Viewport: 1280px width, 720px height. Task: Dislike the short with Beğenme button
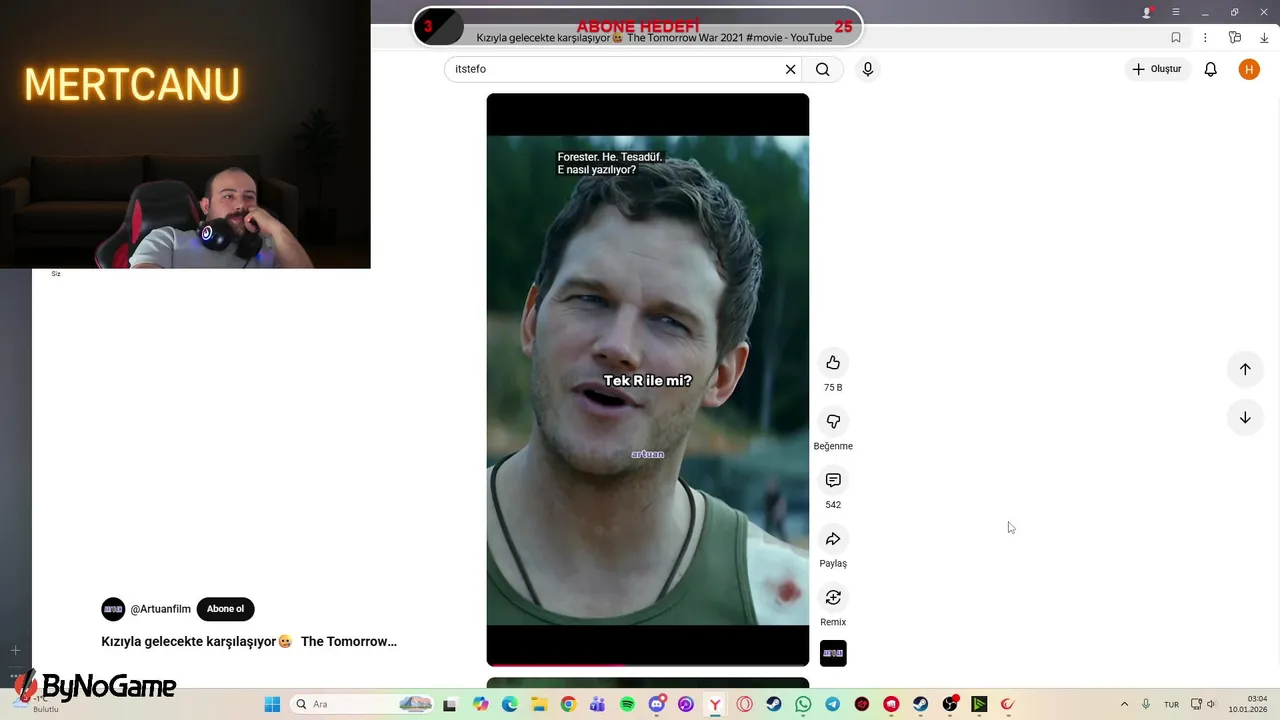(x=833, y=422)
